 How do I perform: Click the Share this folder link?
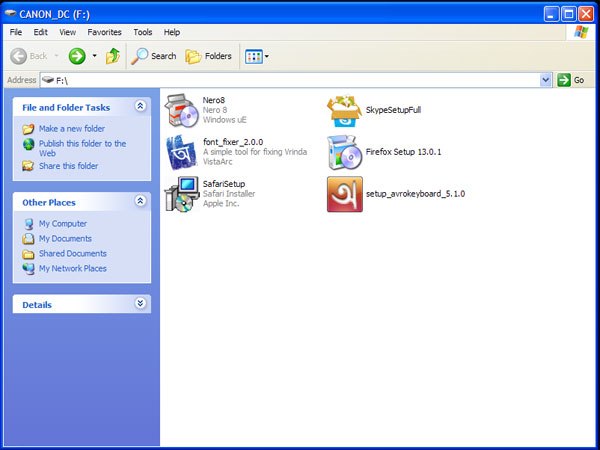click(x=68, y=166)
